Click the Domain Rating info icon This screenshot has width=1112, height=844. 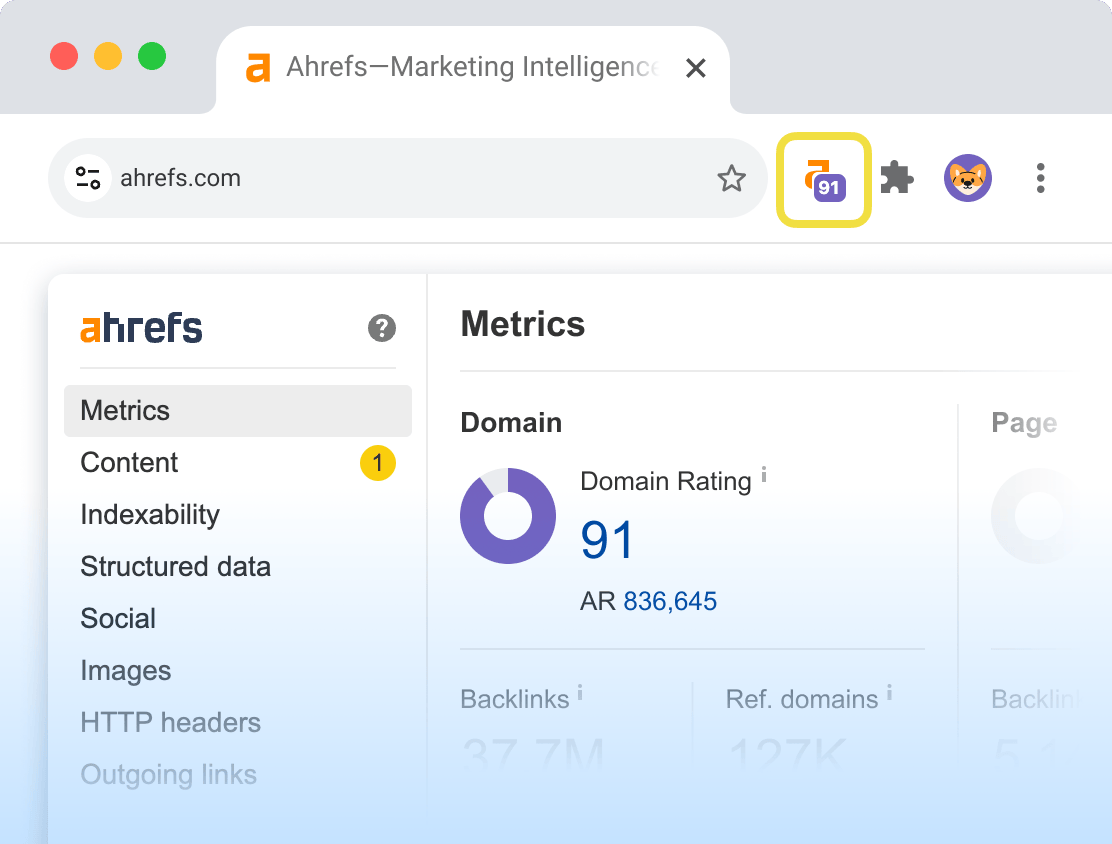click(x=764, y=474)
